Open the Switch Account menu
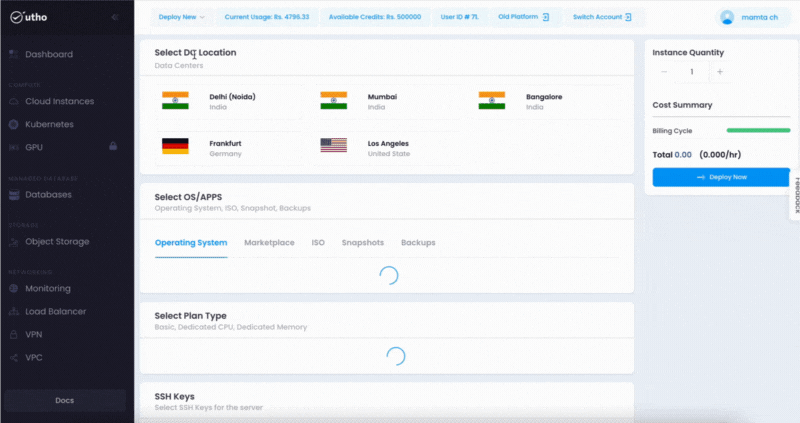The width and height of the screenshot is (800, 423). pyautogui.click(x=601, y=17)
